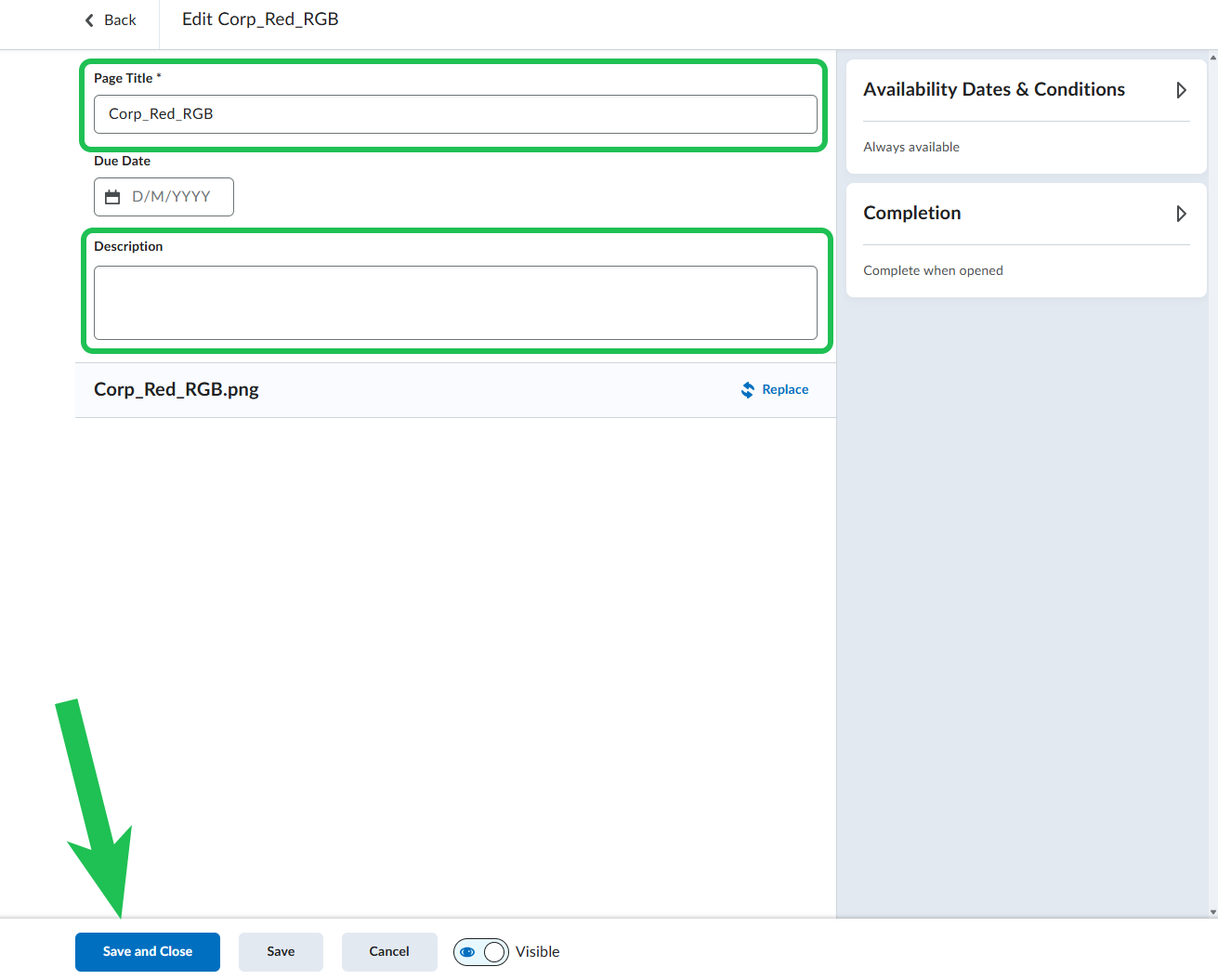Open the Availability Dates & Conditions heading
The height and width of the screenshot is (980, 1218).
point(993,90)
